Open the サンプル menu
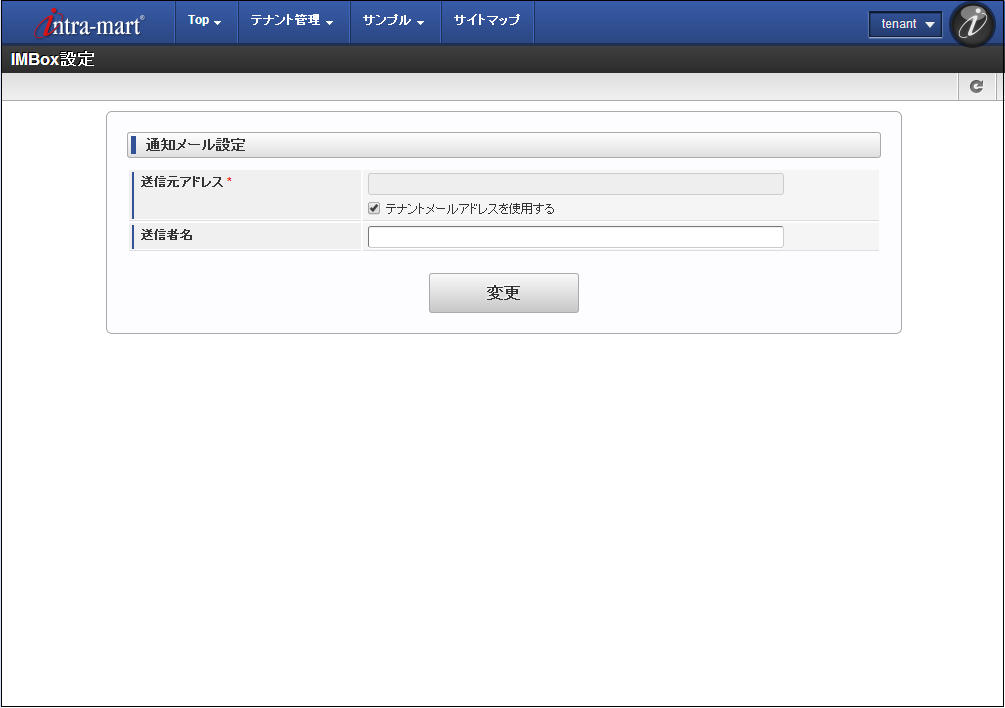The width and height of the screenshot is (1005, 708). point(394,21)
